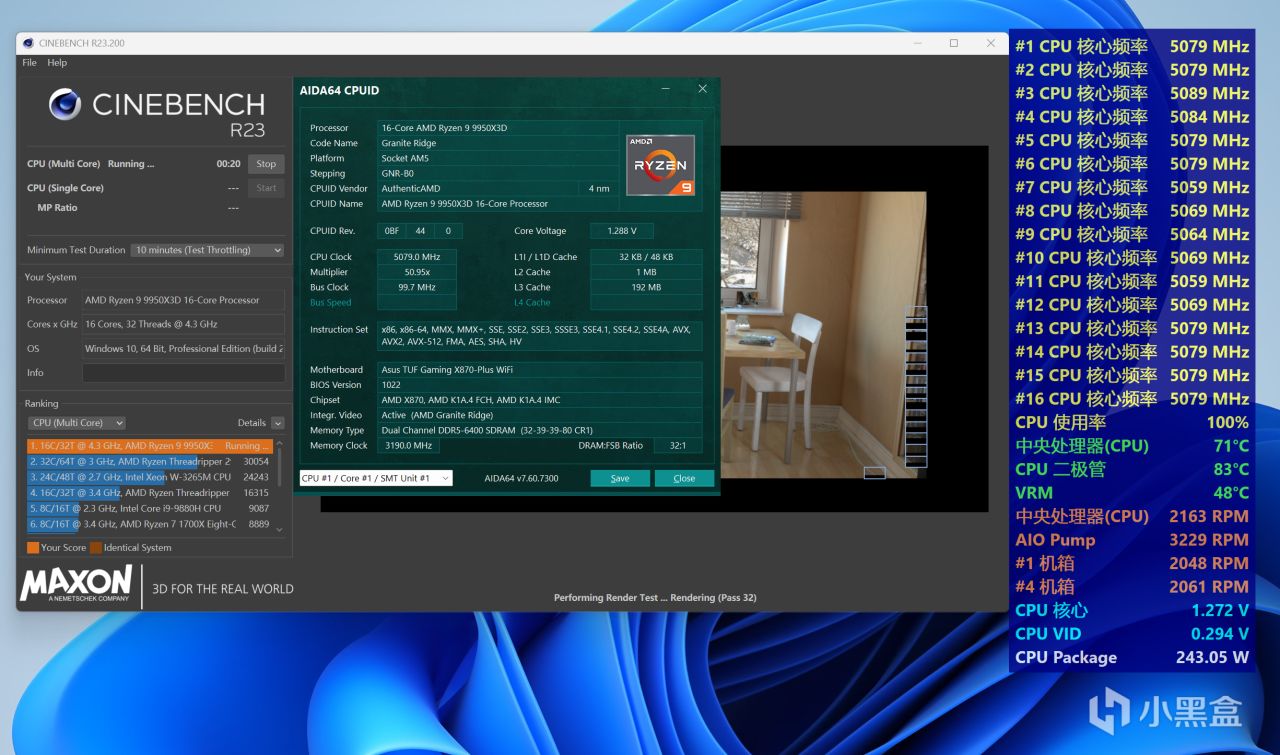Open the CPU (Multi Core) ranking dropdown
Viewport: 1280px width, 755px height.
76,423
